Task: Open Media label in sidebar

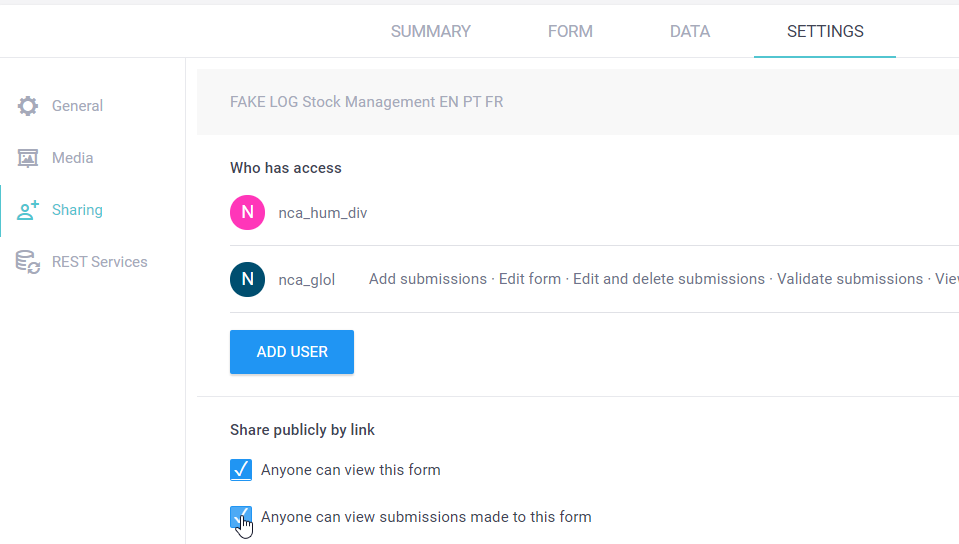Action: [x=72, y=158]
